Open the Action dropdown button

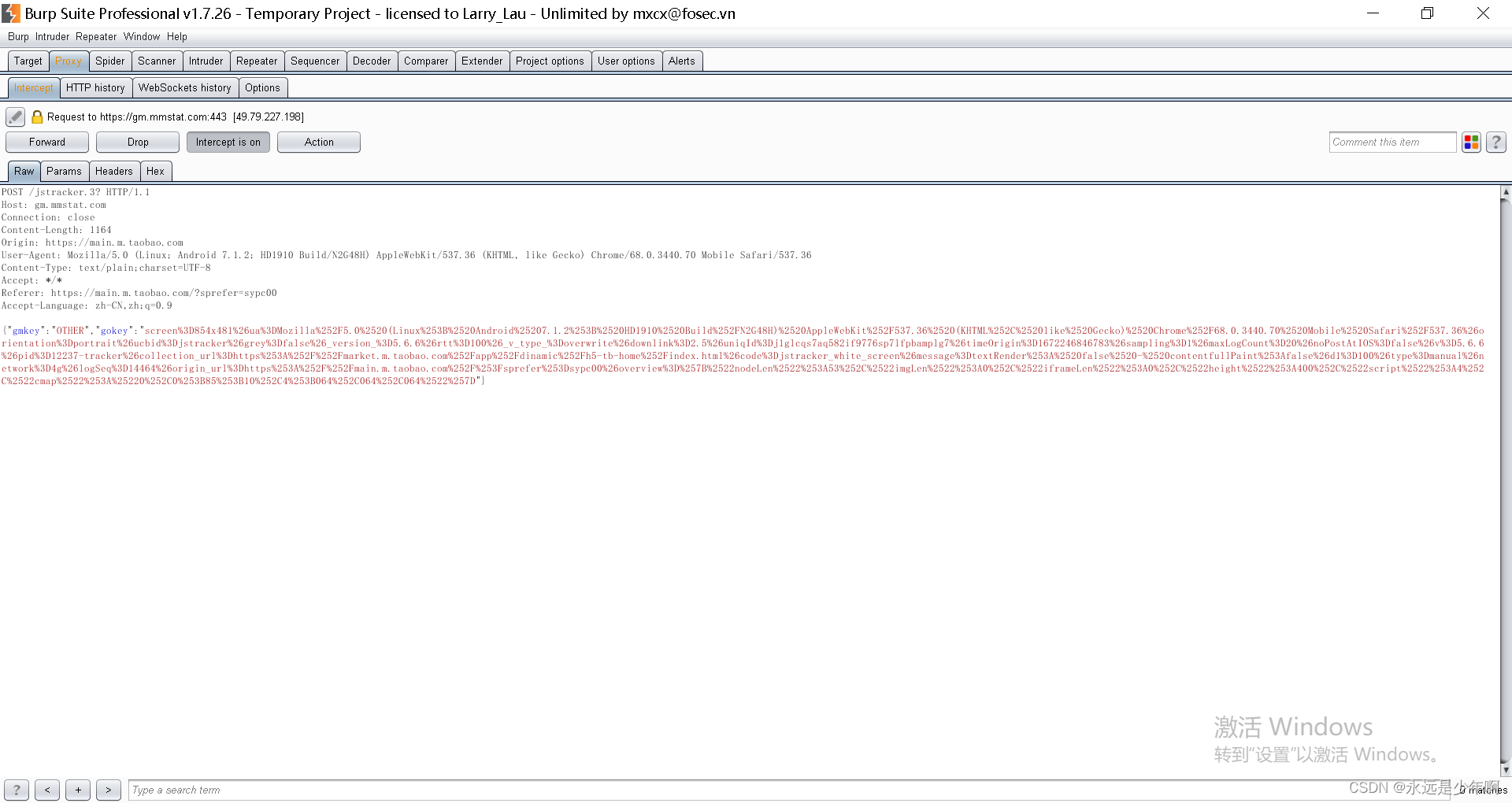click(319, 142)
